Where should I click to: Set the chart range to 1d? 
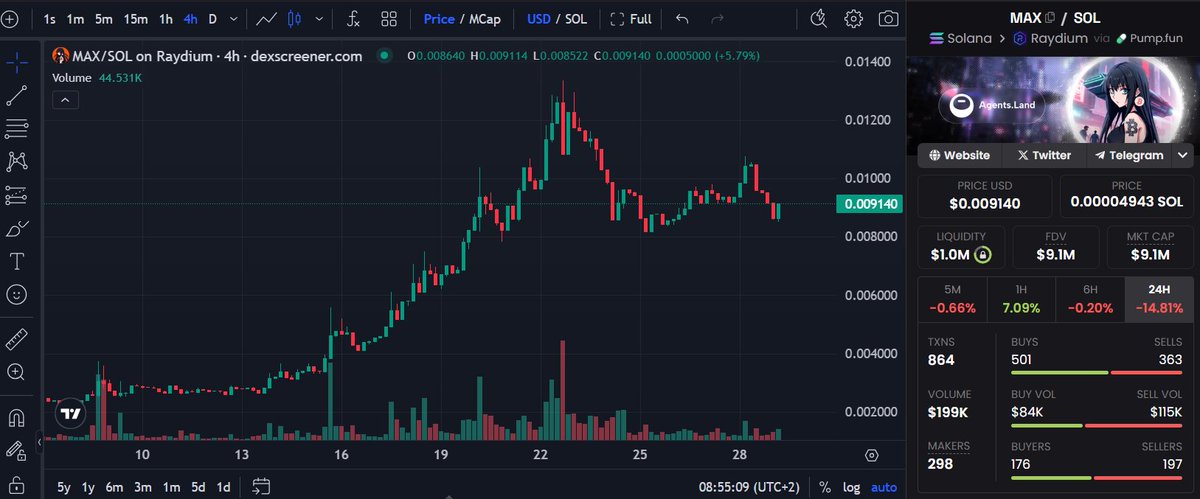[x=224, y=487]
